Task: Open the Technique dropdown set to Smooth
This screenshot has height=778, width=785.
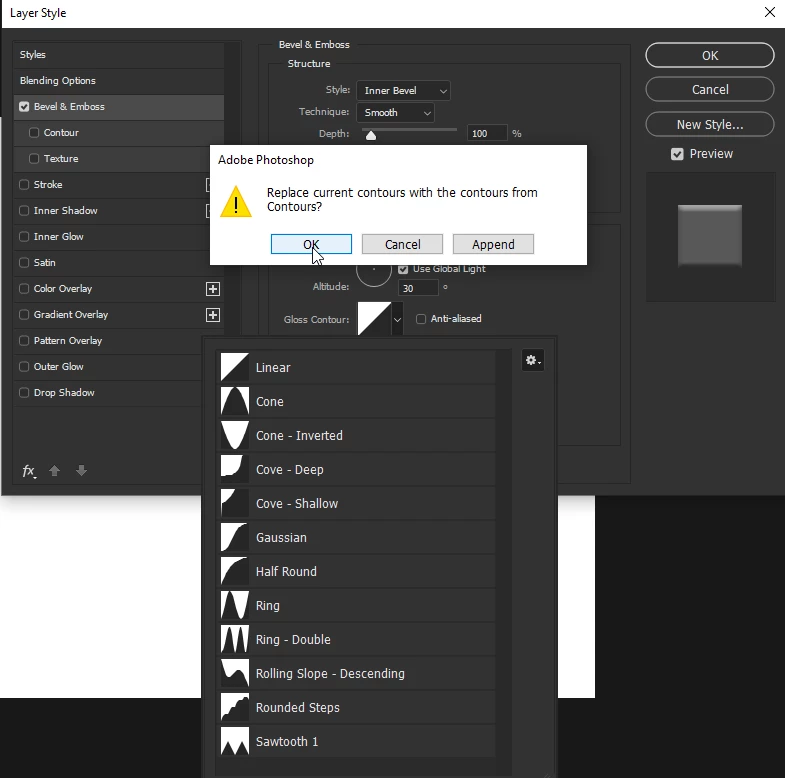Action: tap(396, 113)
